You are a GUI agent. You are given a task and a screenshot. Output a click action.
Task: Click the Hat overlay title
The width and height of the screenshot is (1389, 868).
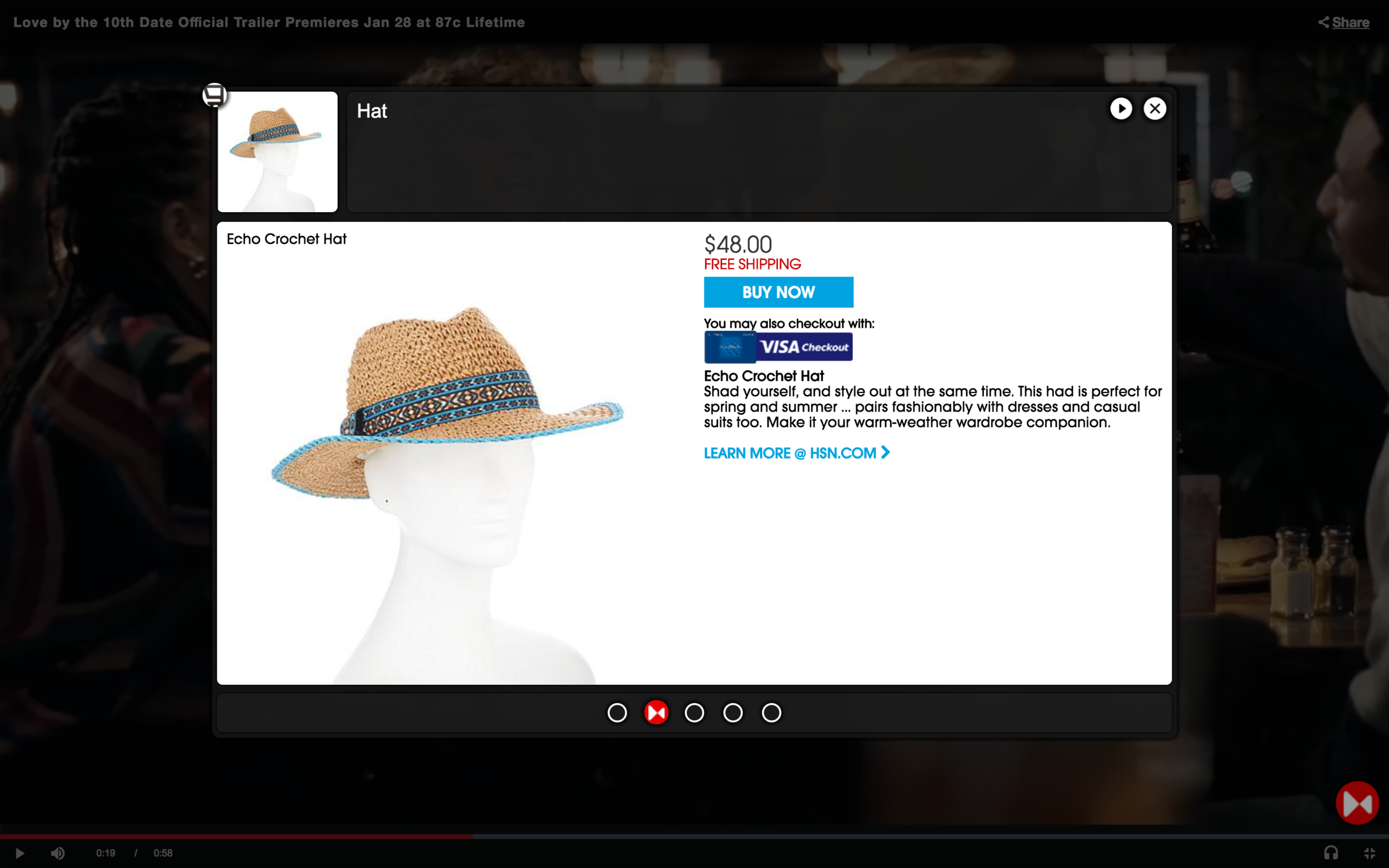tap(372, 111)
